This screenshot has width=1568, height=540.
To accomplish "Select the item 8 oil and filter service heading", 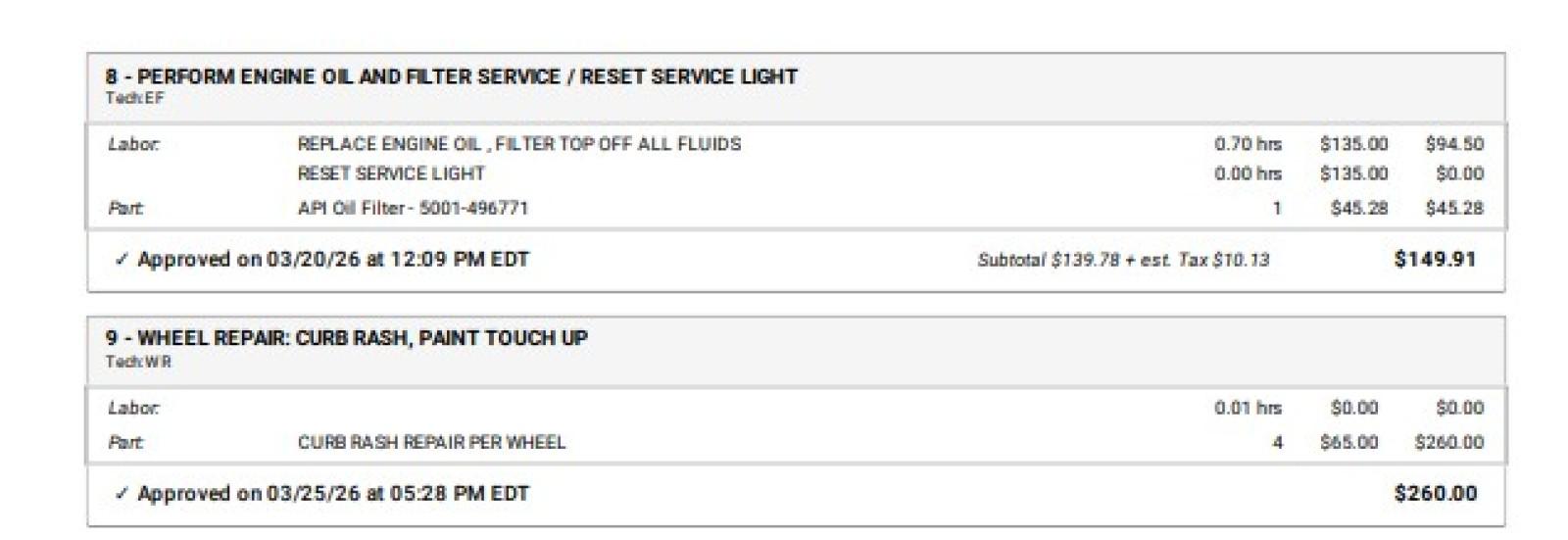I will pyautogui.click(x=451, y=76).
